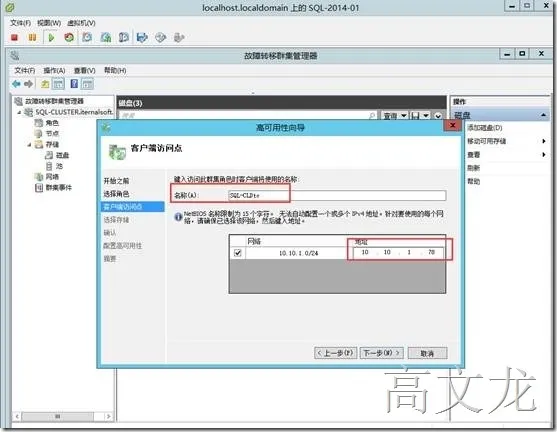
Task: Click the 取消 cancel button
Action: [427, 353]
